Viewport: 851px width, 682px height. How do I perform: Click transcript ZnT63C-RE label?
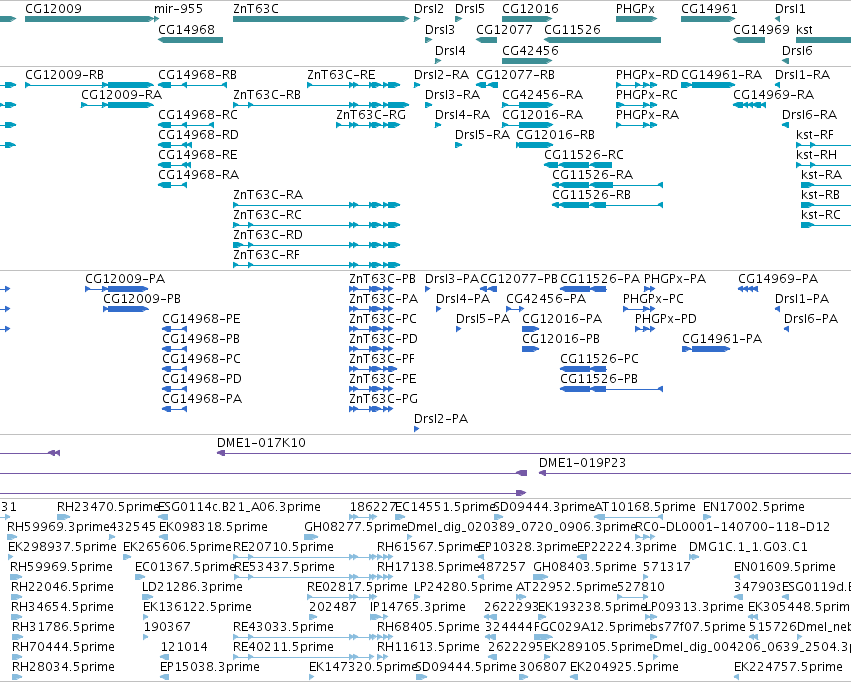341,74
